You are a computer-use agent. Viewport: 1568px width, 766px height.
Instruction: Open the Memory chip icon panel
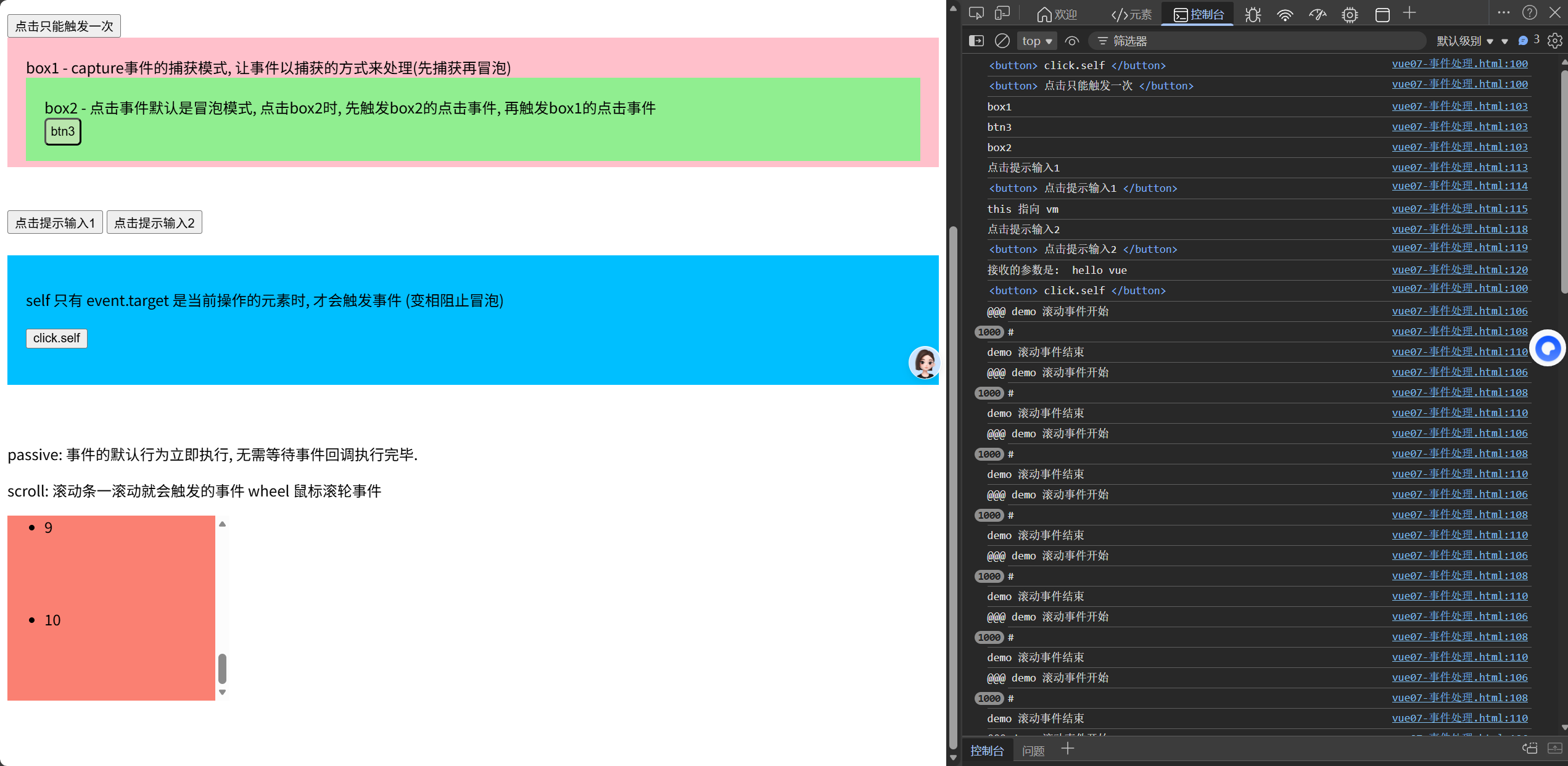(1350, 14)
